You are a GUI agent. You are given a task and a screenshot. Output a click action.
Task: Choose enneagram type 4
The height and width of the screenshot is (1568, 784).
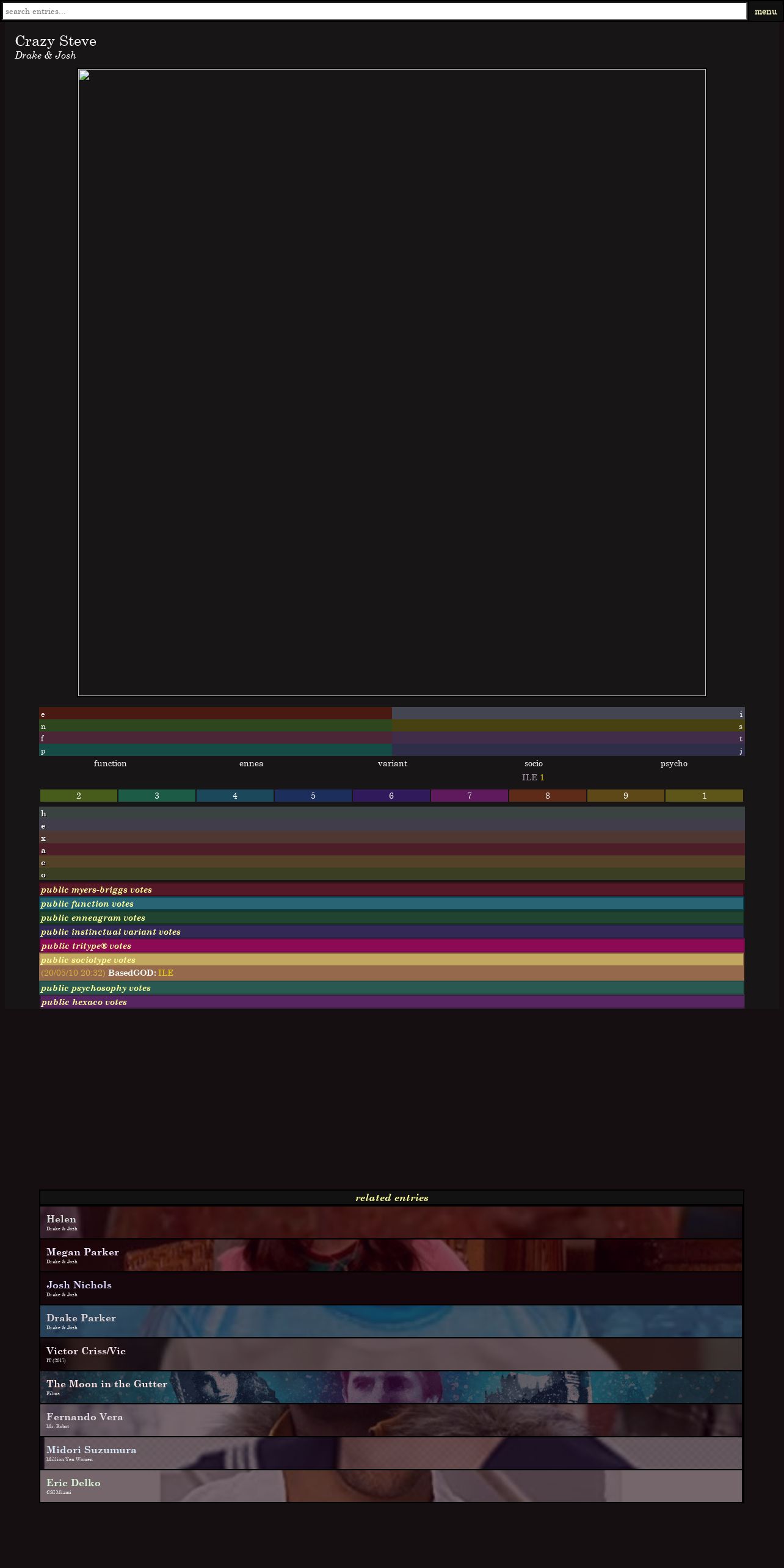point(235,796)
